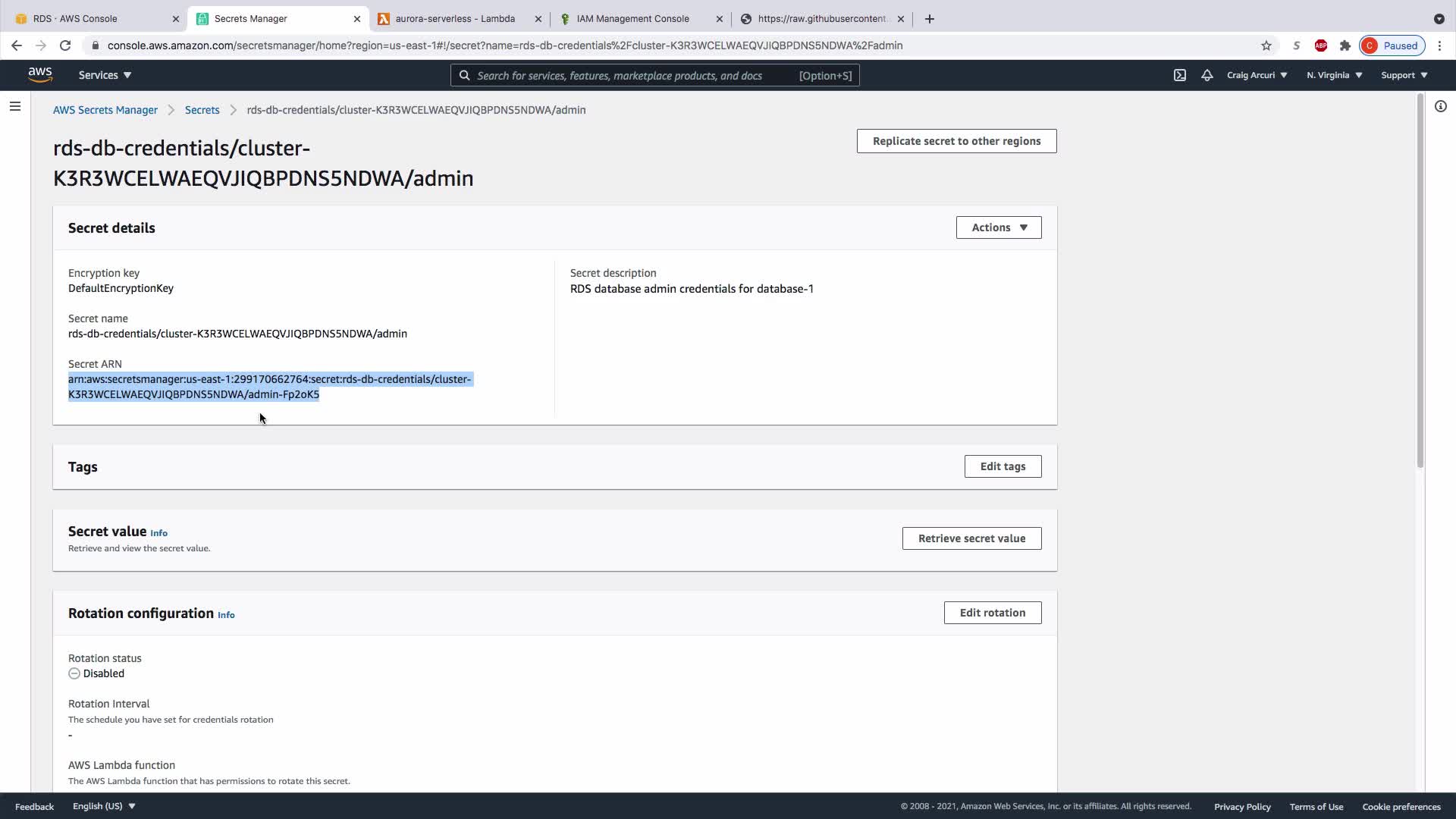This screenshot has height=819, width=1456.
Task: Go to the AWS logo home
Action: [40, 74]
